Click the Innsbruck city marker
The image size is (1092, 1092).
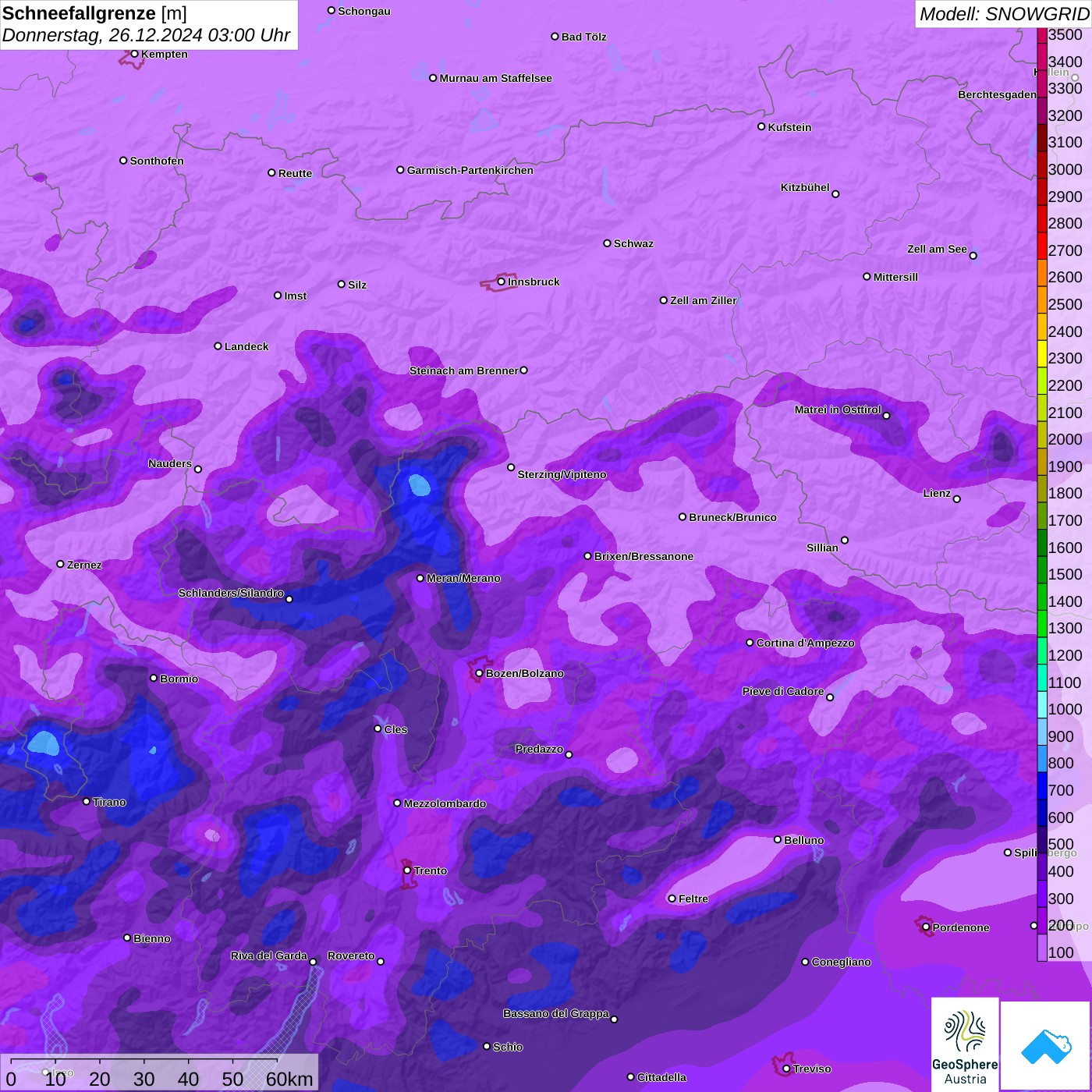(x=502, y=282)
